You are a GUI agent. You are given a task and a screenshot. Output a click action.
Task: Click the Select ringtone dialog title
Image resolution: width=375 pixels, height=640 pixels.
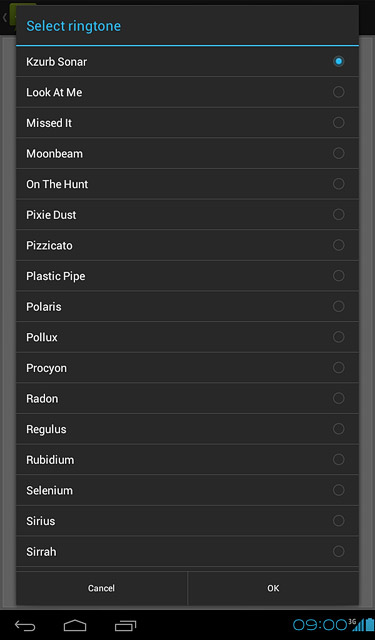[x=73, y=26]
